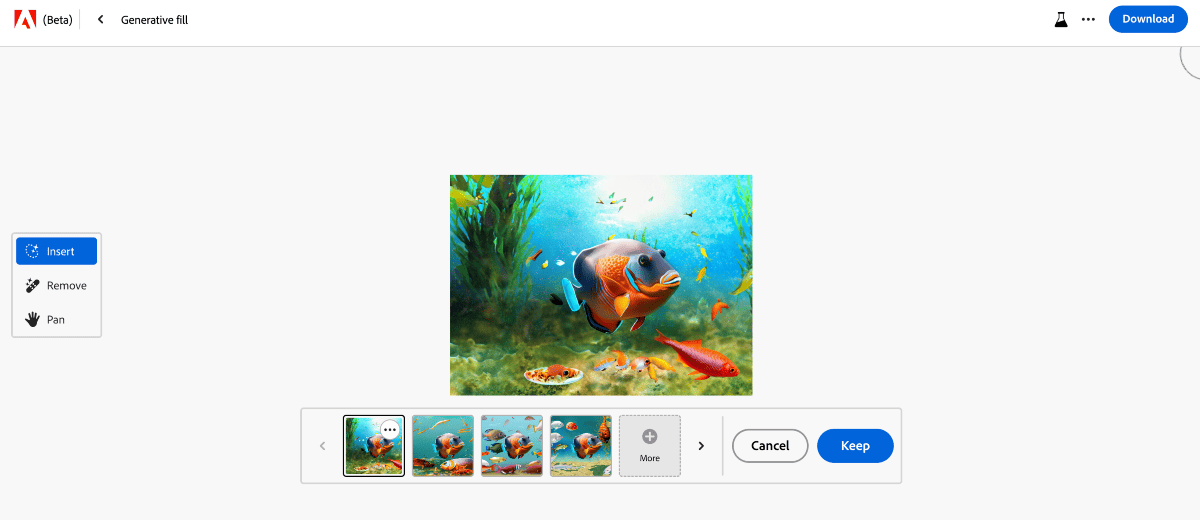Pick the fourth variation thumbnail
The image size is (1200, 520).
581,446
